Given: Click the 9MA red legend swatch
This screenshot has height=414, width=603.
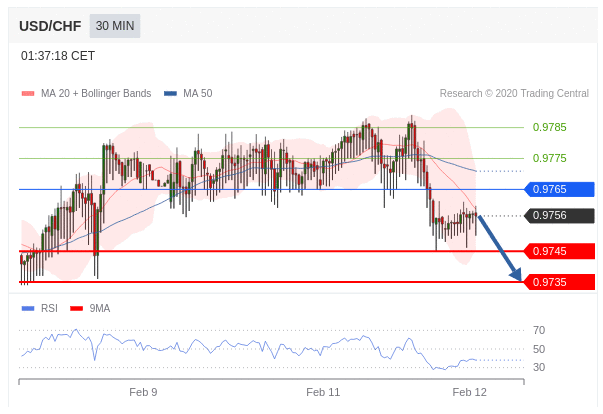Looking at the screenshot, I should (x=77, y=308).
